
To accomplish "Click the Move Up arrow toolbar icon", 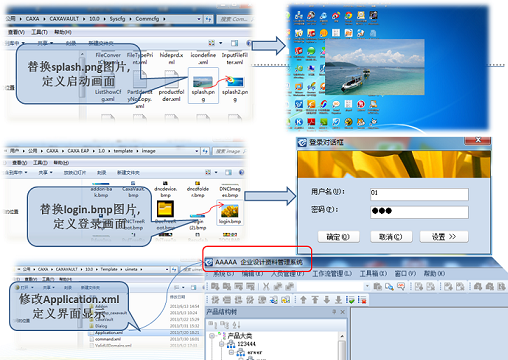I will coord(303,300).
